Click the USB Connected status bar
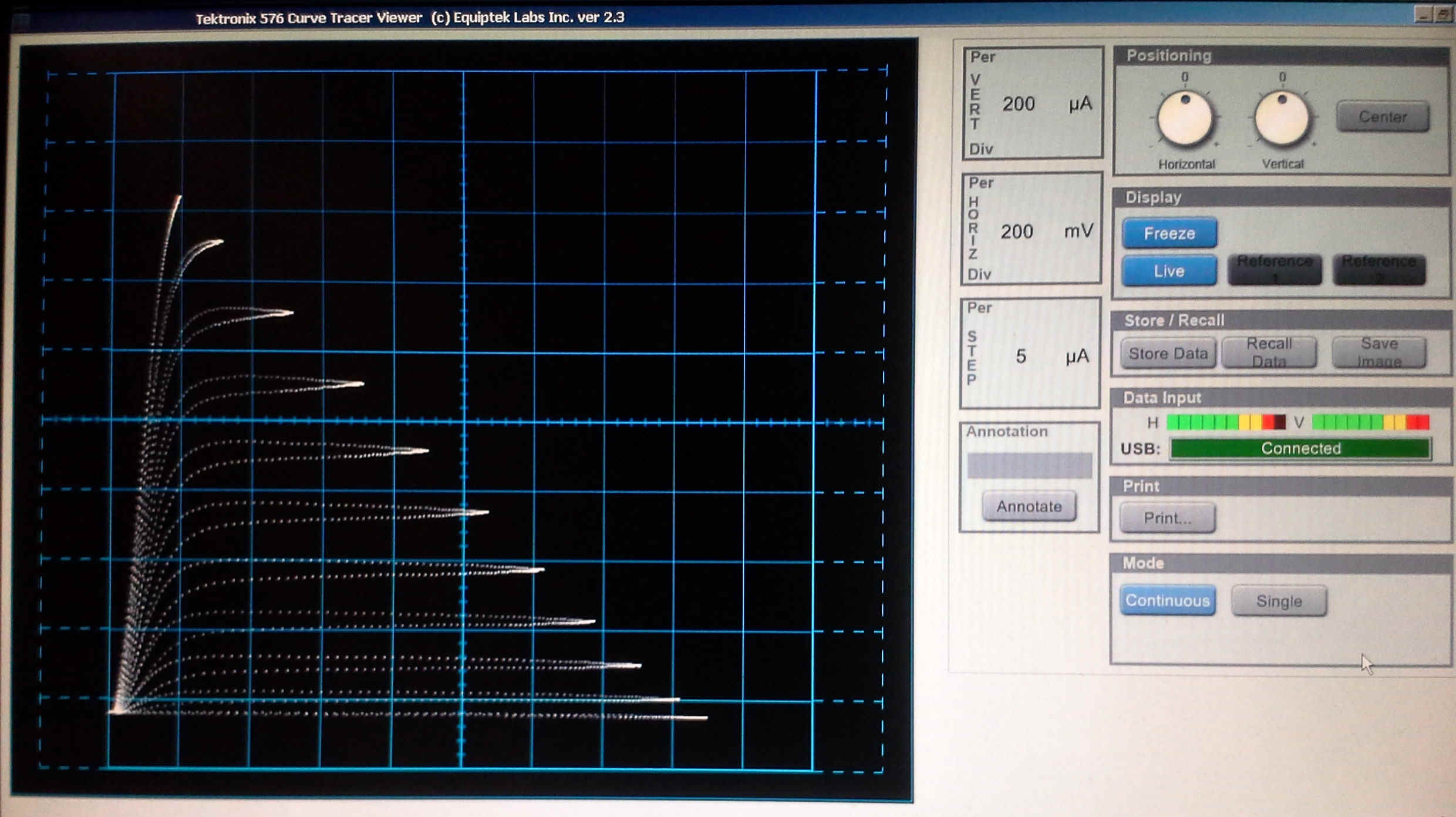 pyautogui.click(x=1300, y=449)
